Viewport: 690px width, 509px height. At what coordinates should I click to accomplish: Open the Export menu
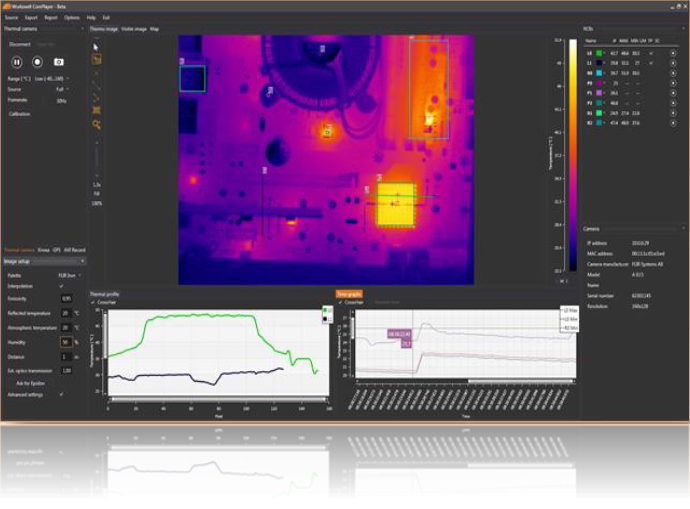pyautogui.click(x=31, y=18)
